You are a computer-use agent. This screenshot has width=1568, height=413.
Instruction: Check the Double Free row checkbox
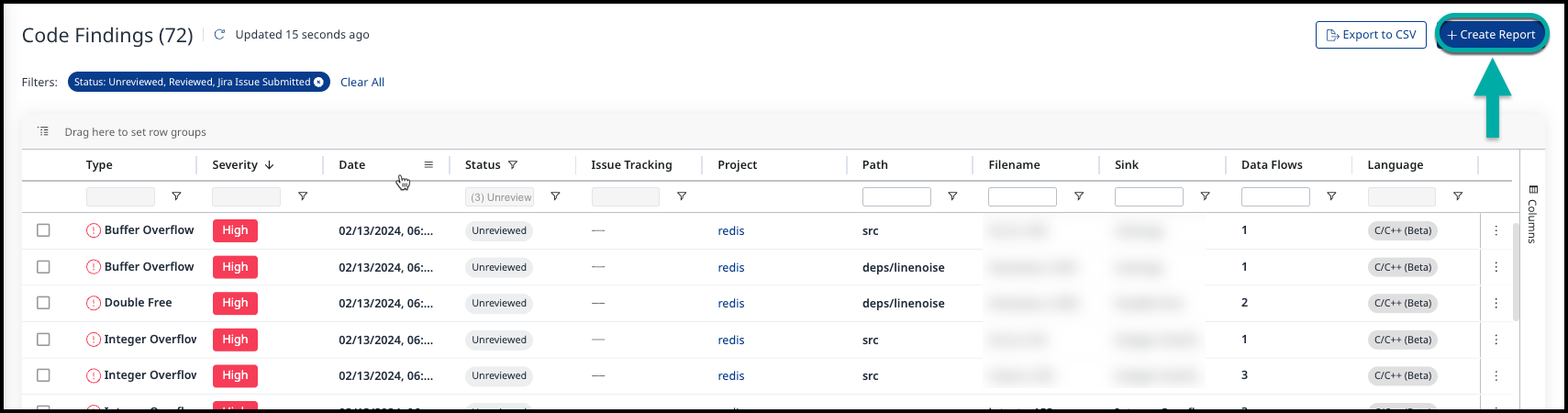tap(43, 303)
